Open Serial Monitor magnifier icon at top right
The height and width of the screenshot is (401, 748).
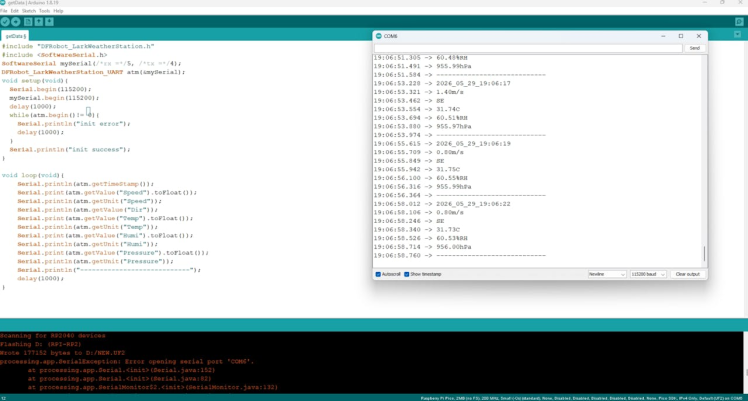(x=739, y=21)
